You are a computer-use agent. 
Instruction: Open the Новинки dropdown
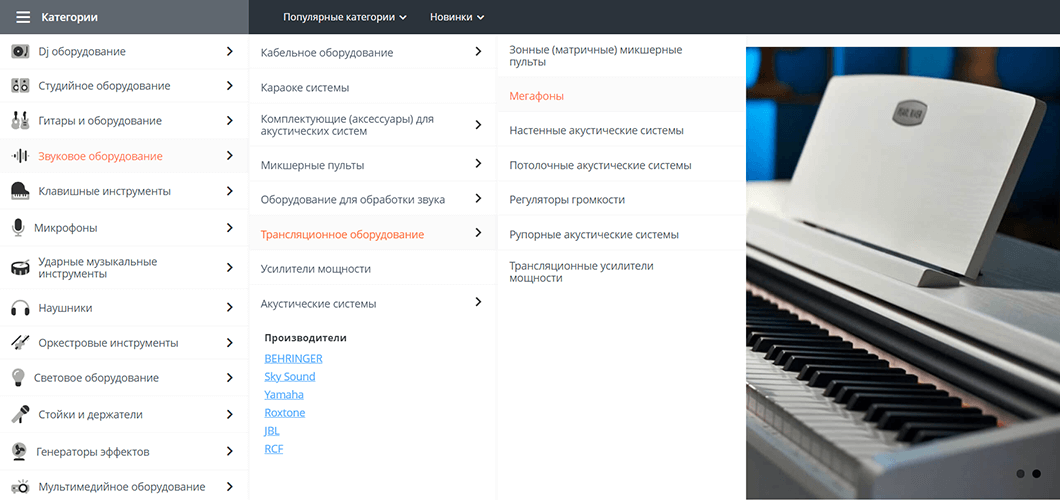(456, 17)
